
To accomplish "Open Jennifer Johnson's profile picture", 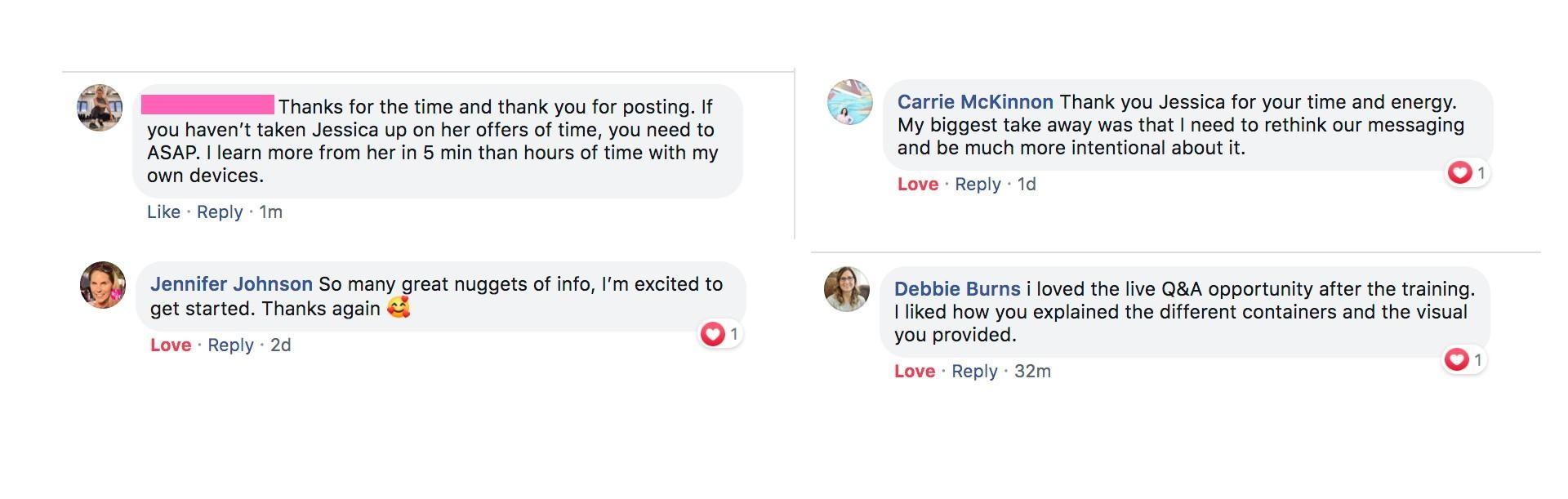I will pyautogui.click(x=102, y=285).
